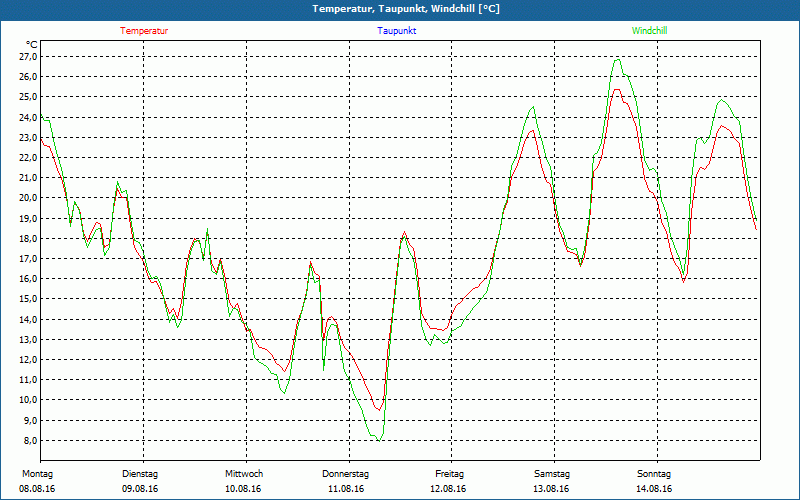
Task: Click the Donnerstag day label
Action: click(x=345, y=474)
